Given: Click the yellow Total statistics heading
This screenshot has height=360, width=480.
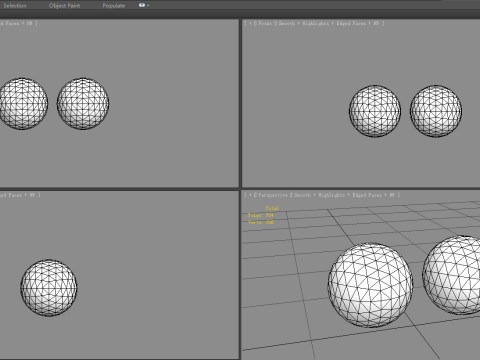Looking at the screenshot, I should (272, 208).
